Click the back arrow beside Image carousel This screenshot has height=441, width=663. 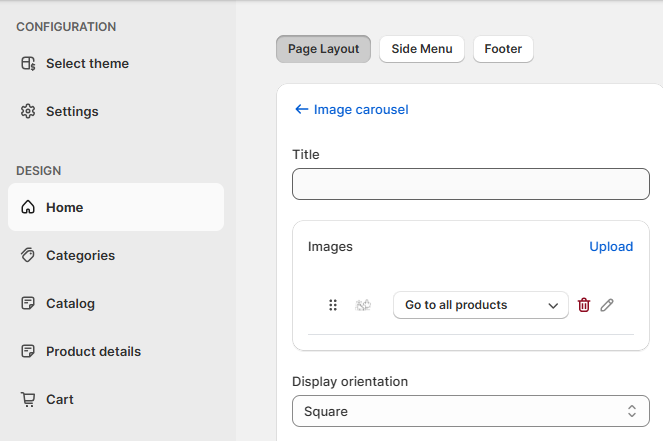301,110
